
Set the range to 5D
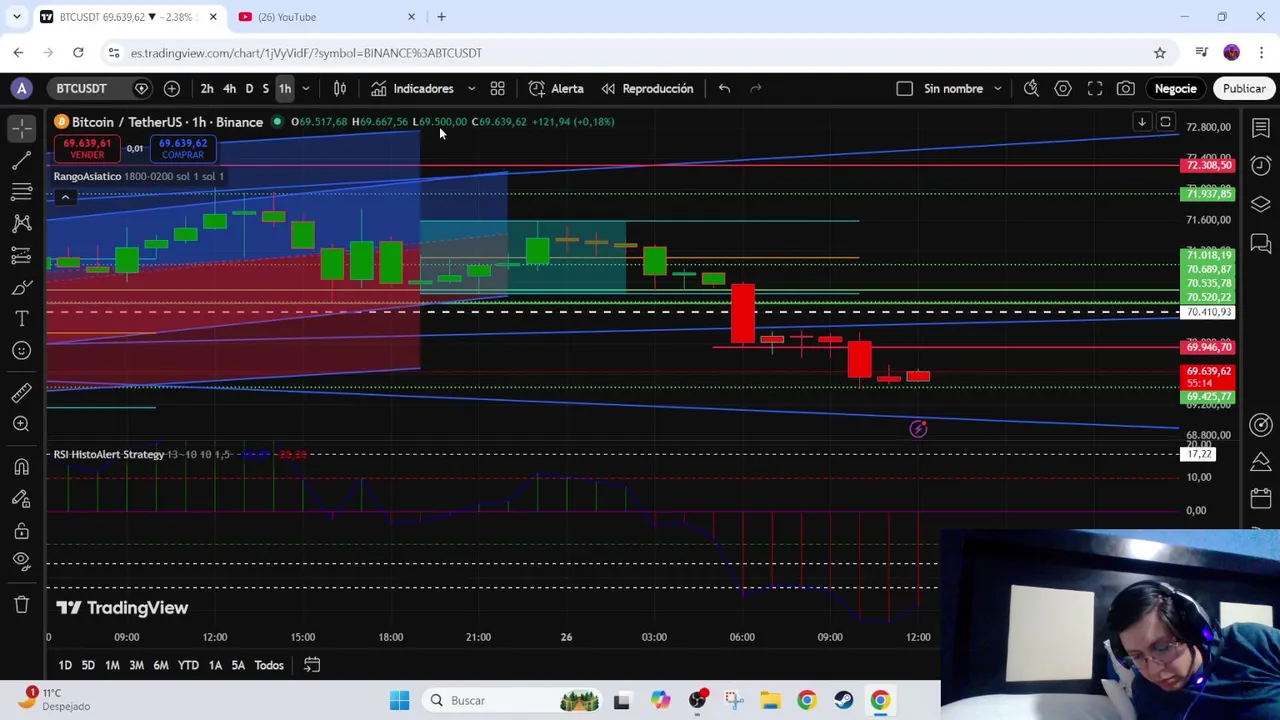coord(88,665)
